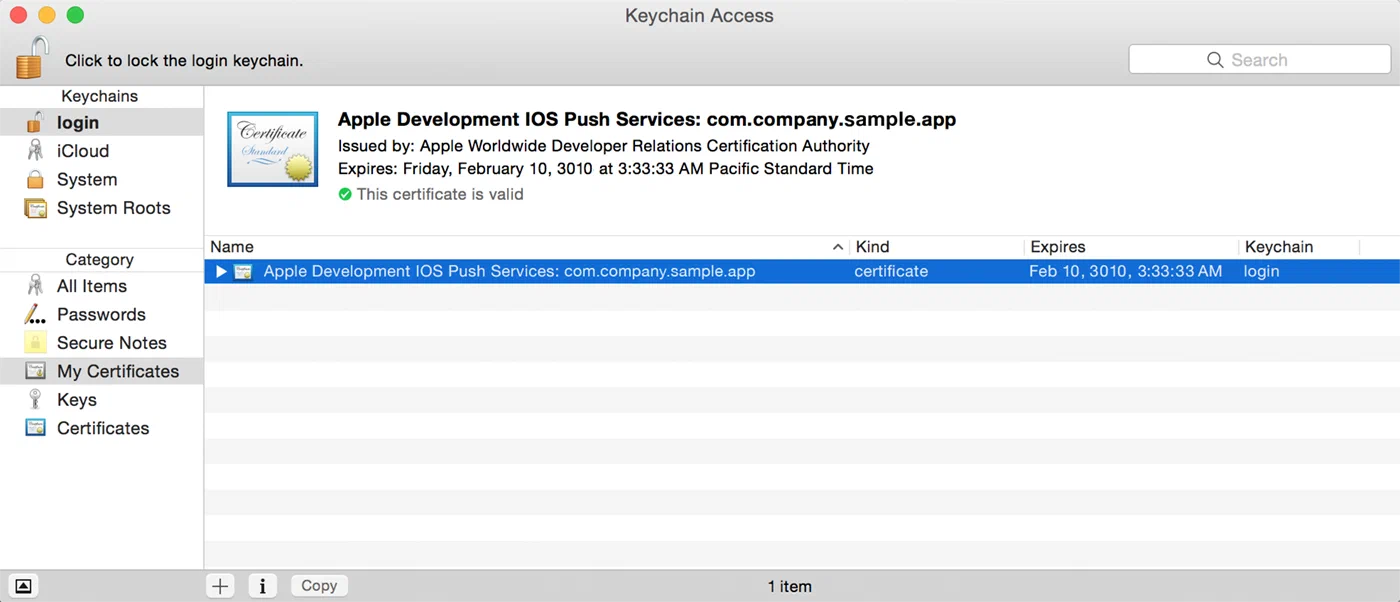The height and width of the screenshot is (602, 1400).
Task: Select the iCloud keychain
Action: [x=82, y=151]
